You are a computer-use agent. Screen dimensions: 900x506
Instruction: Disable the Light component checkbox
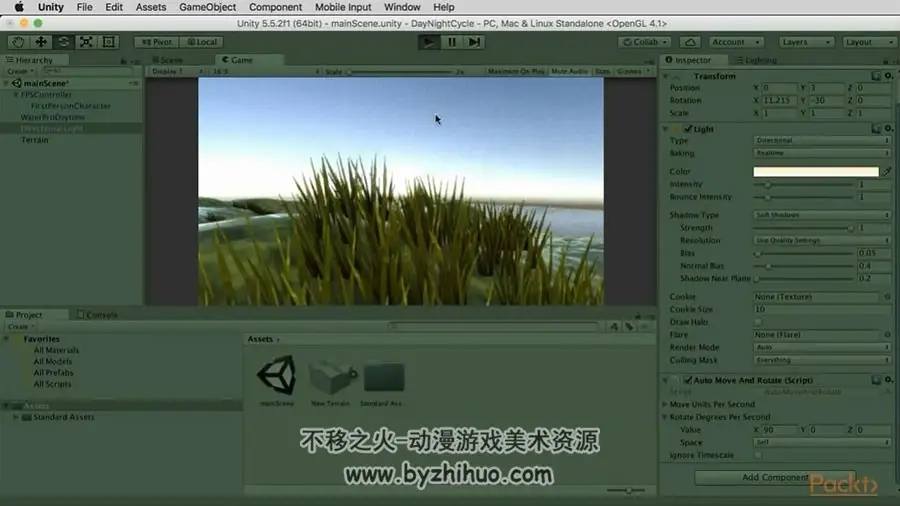[x=688, y=129]
